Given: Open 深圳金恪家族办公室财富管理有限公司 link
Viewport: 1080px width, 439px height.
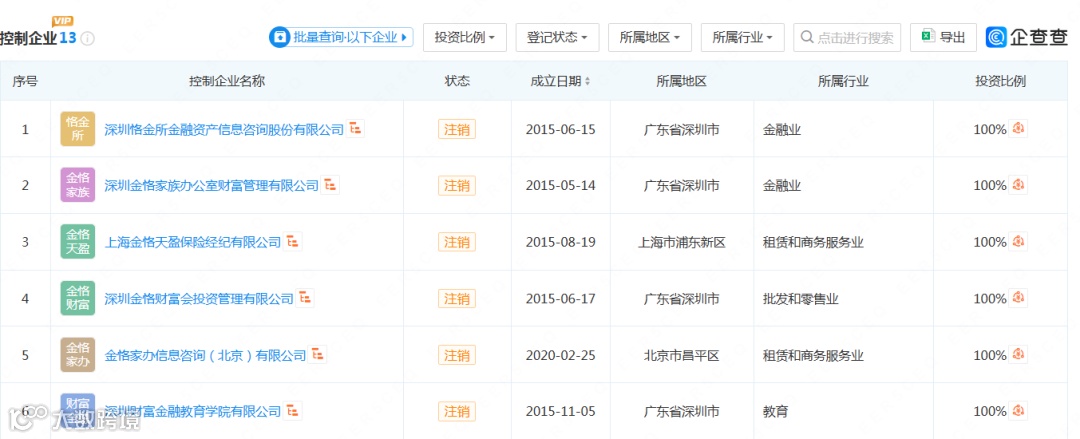Looking at the screenshot, I should point(211,185).
